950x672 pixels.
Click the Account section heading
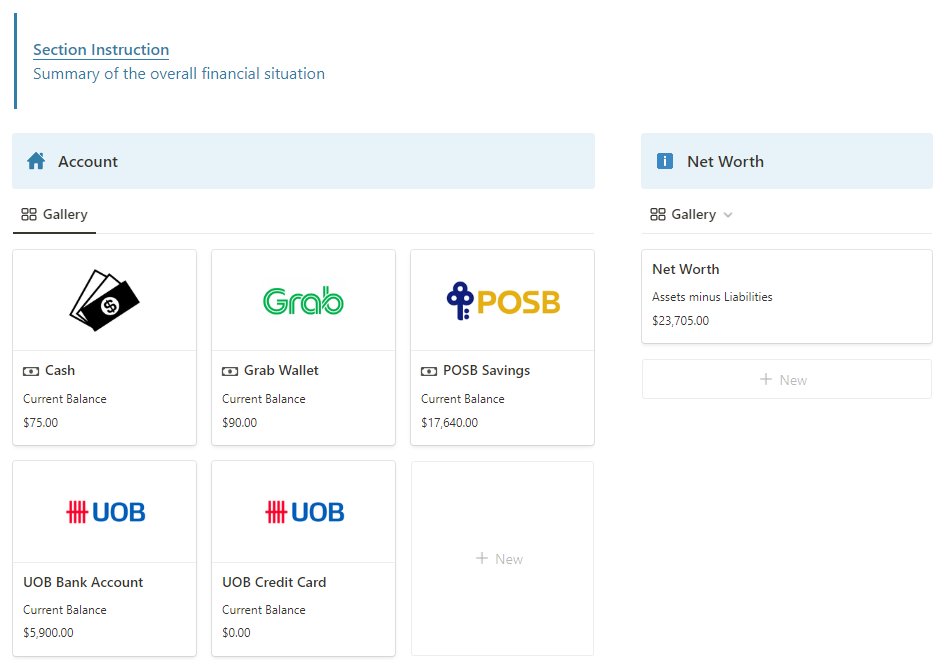[x=88, y=162]
